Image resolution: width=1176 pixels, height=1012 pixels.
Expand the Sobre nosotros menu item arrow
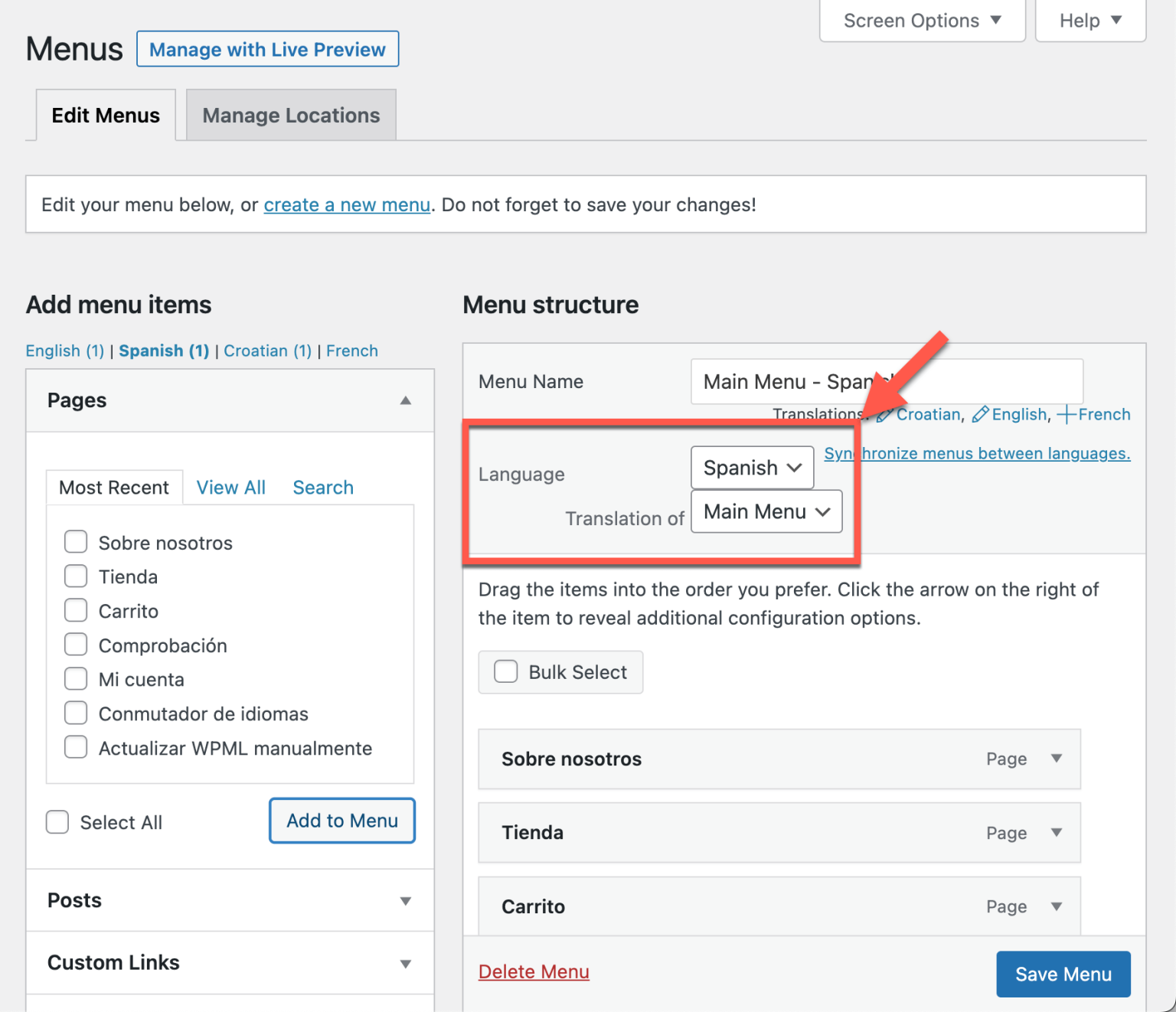click(1057, 759)
